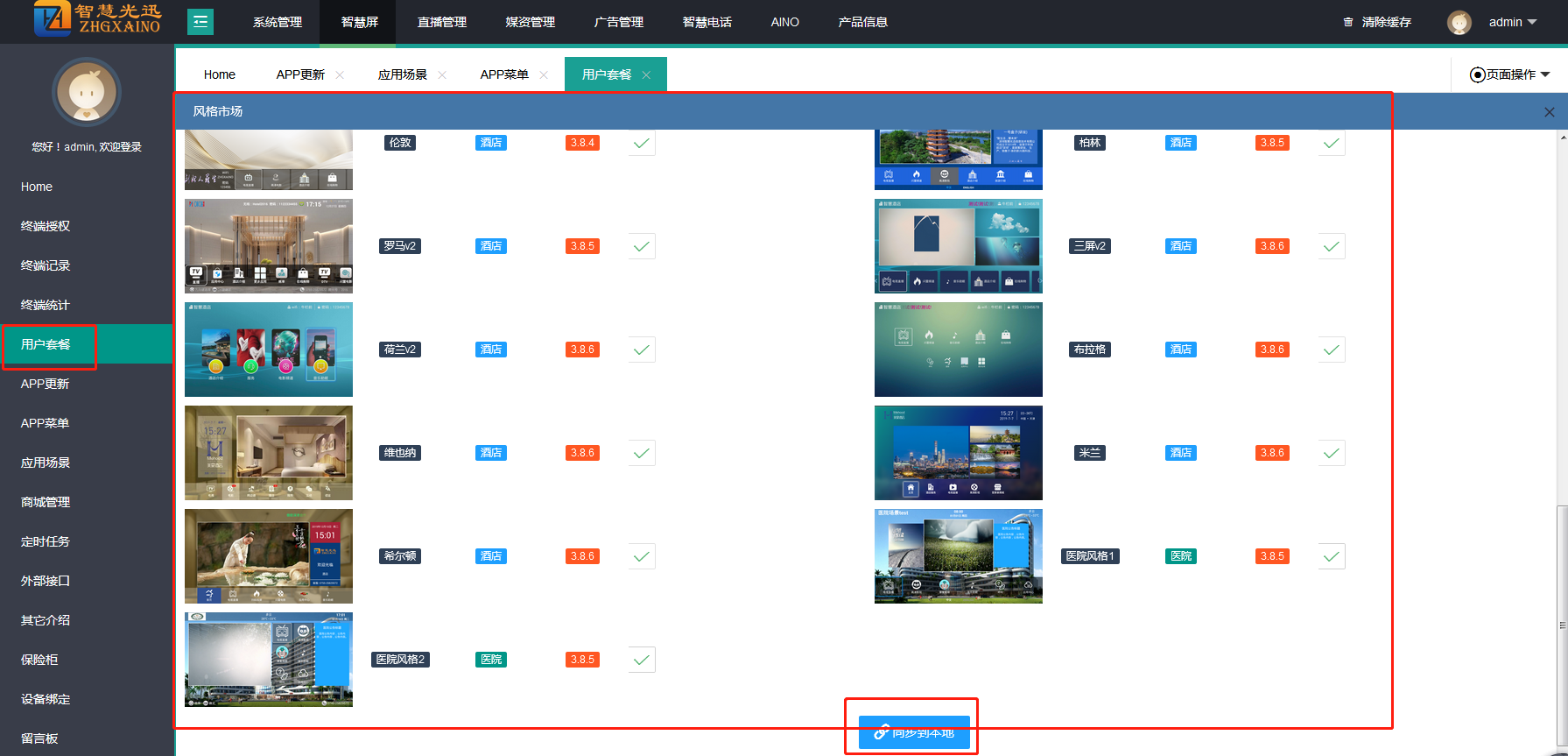Open 媒资管理 in the top navigation
This screenshot has width=1568, height=756.
(530, 22)
